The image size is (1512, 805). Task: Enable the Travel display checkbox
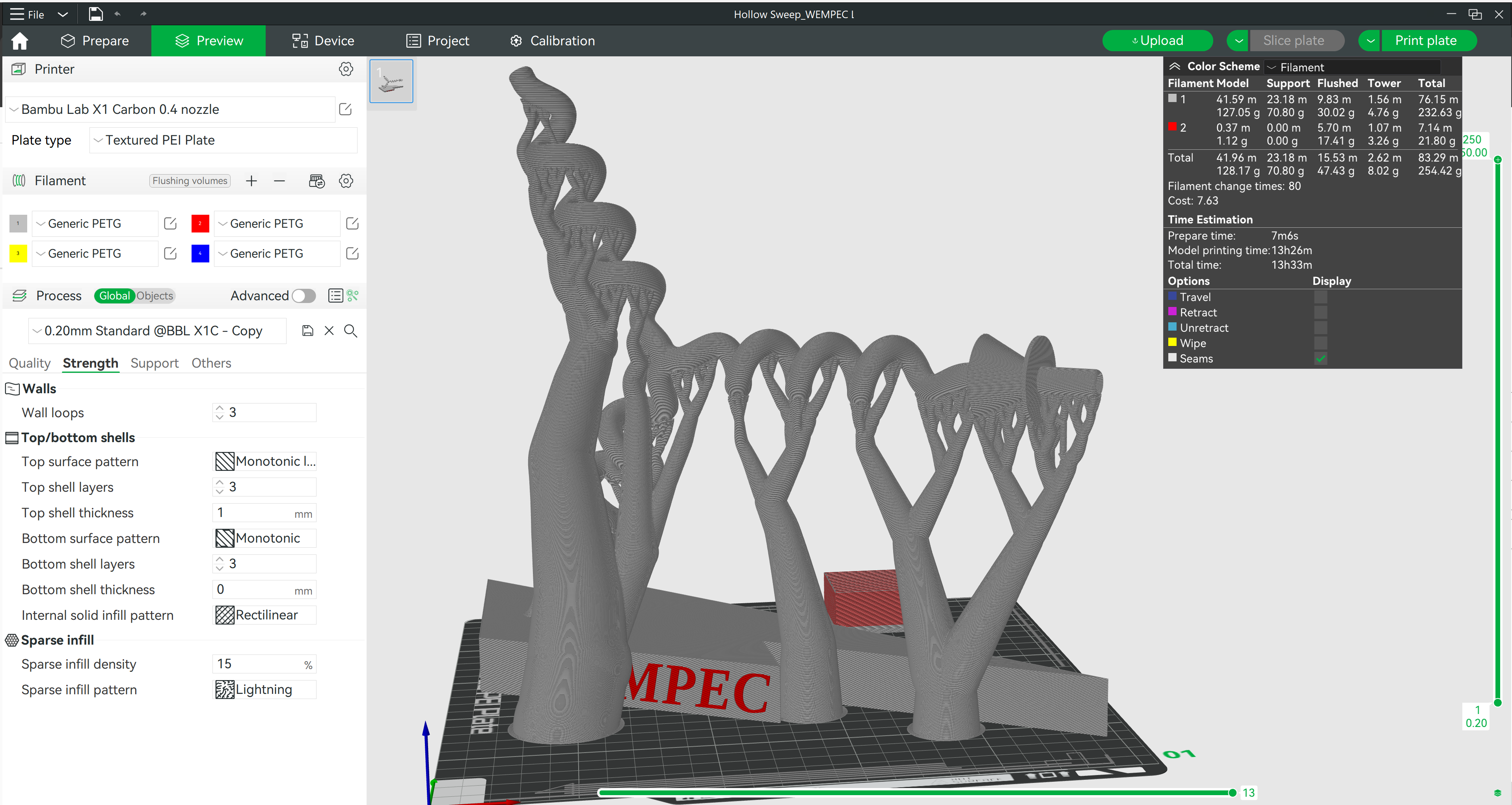[x=1321, y=297]
